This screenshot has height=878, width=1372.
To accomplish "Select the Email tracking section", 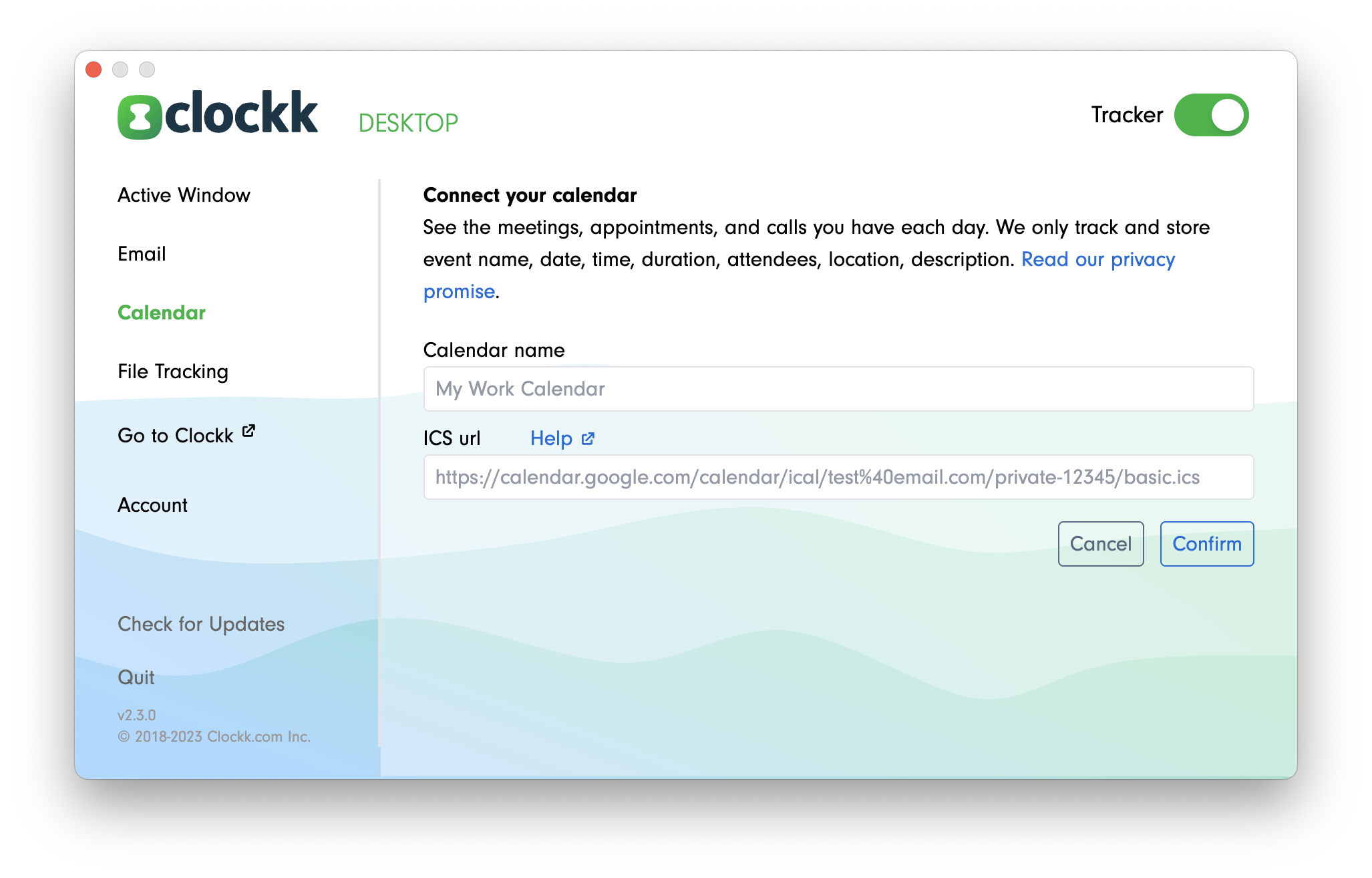I will [142, 253].
